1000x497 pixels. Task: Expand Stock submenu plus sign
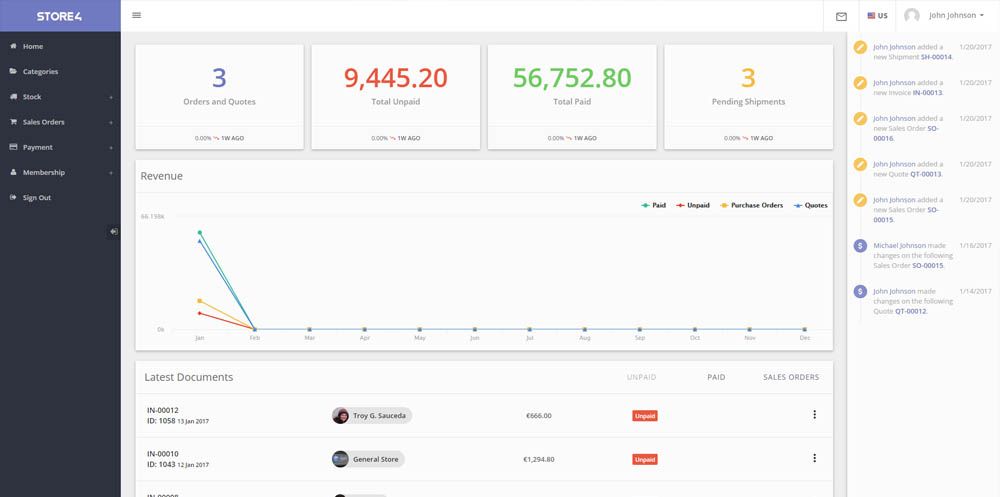[x=111, y=98]
